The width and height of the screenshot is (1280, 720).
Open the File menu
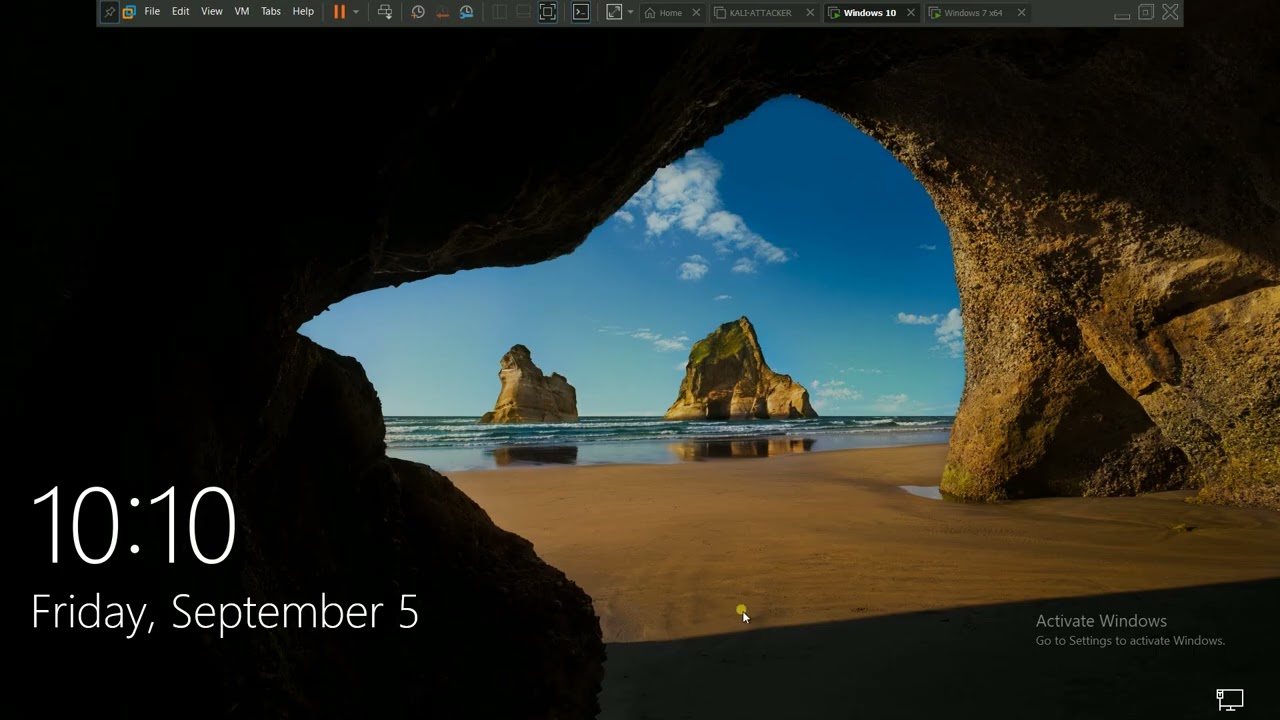tap(152, 12)
